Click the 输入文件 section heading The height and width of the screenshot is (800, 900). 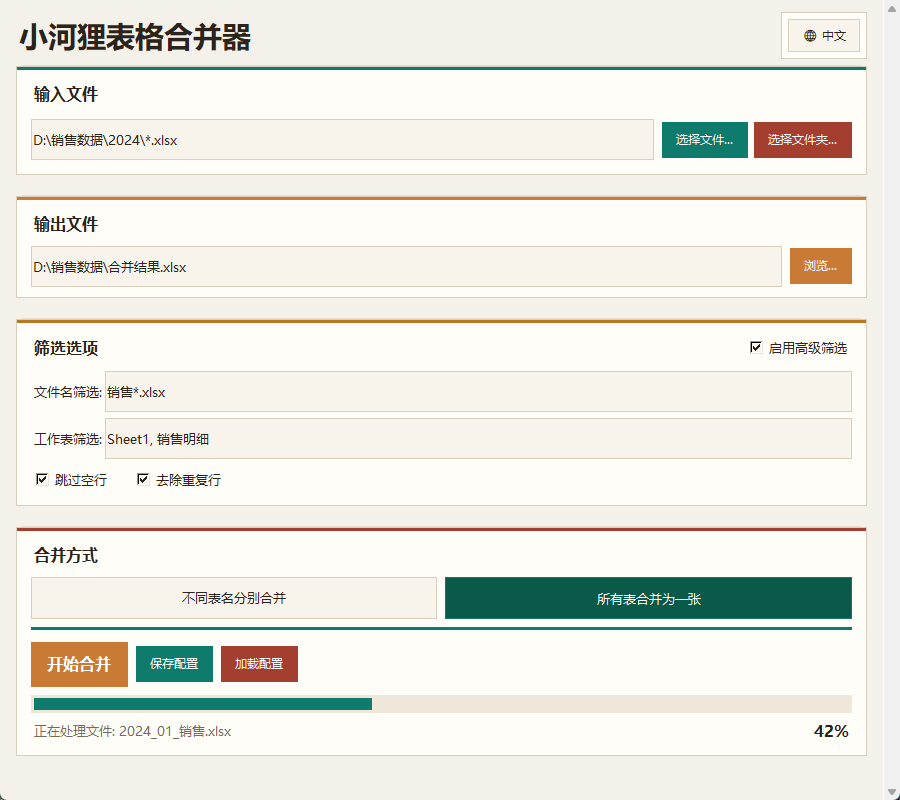(65, 94)
